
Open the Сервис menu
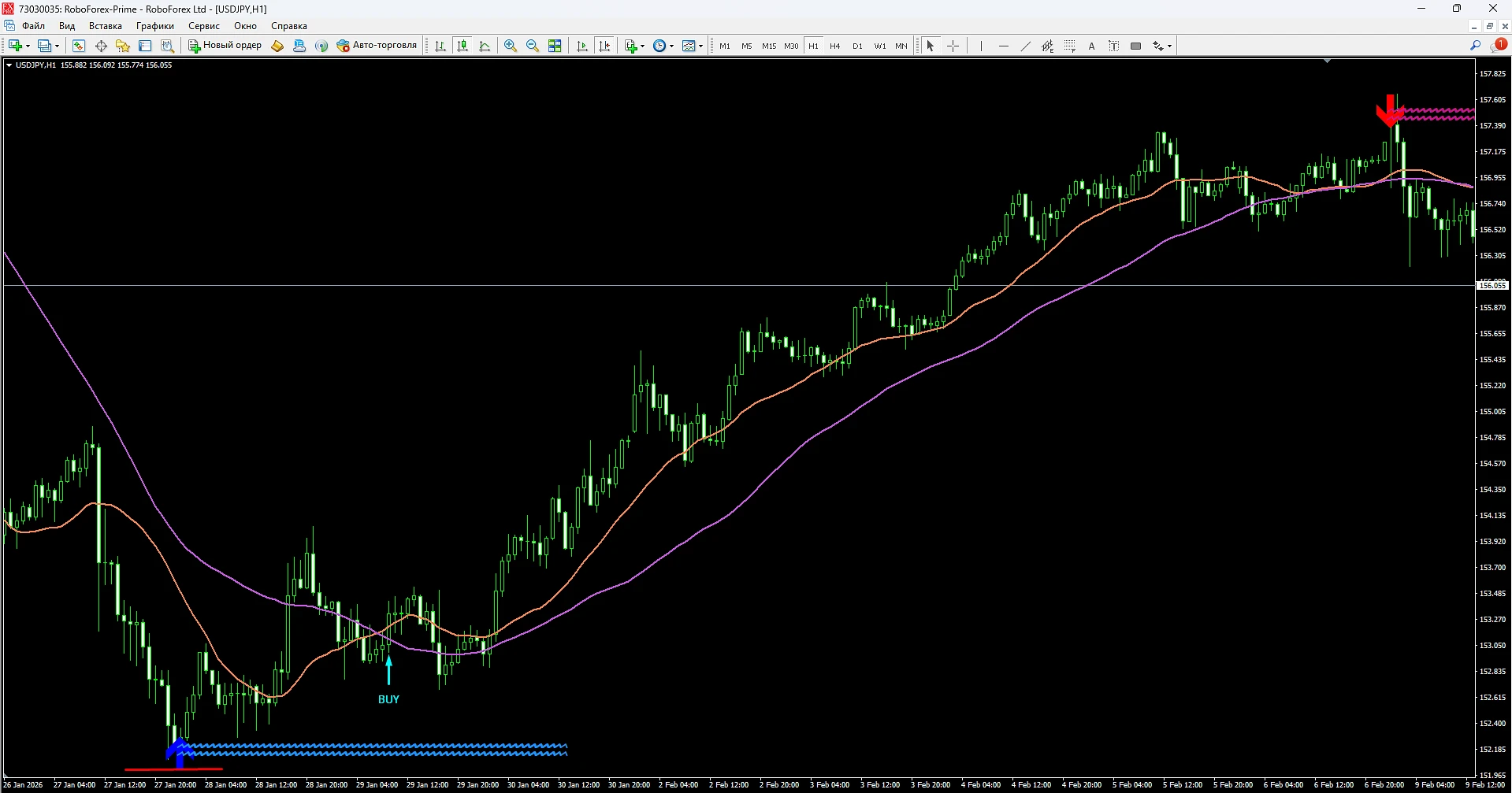pyautogui.click(x=203, y=26)
